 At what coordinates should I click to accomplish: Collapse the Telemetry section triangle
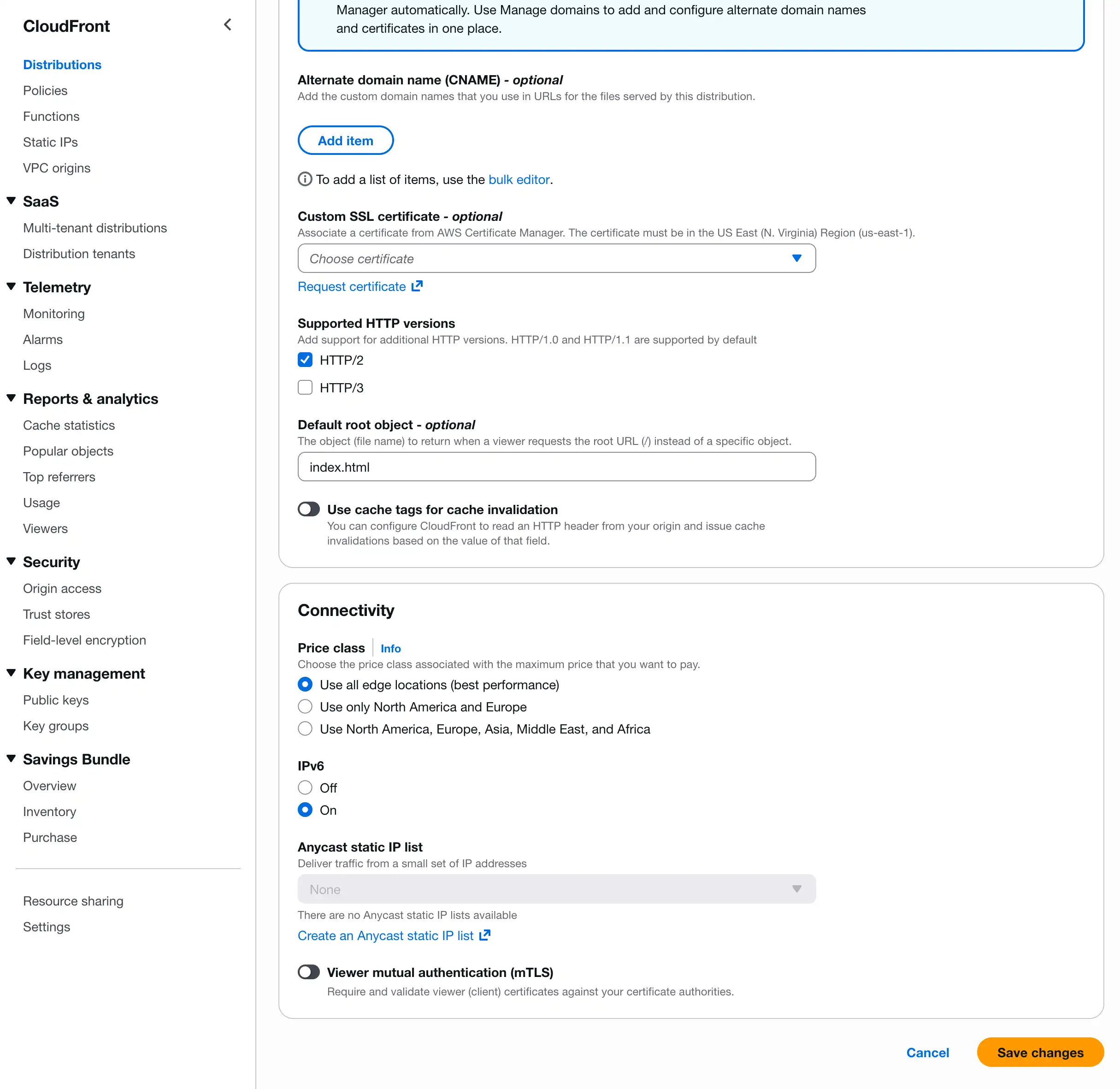coord(11,287)
